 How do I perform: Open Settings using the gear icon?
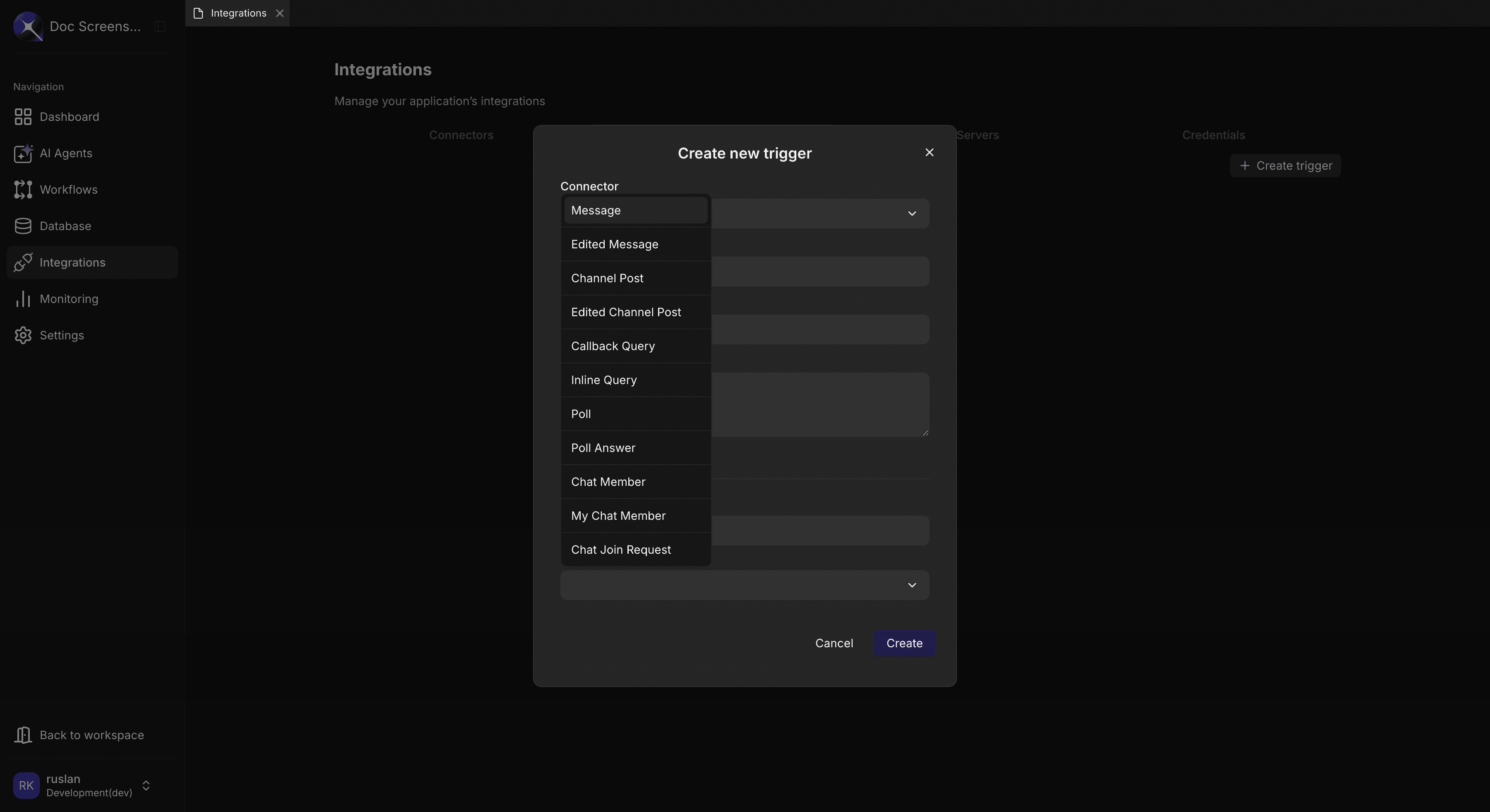tap(23, 335)
